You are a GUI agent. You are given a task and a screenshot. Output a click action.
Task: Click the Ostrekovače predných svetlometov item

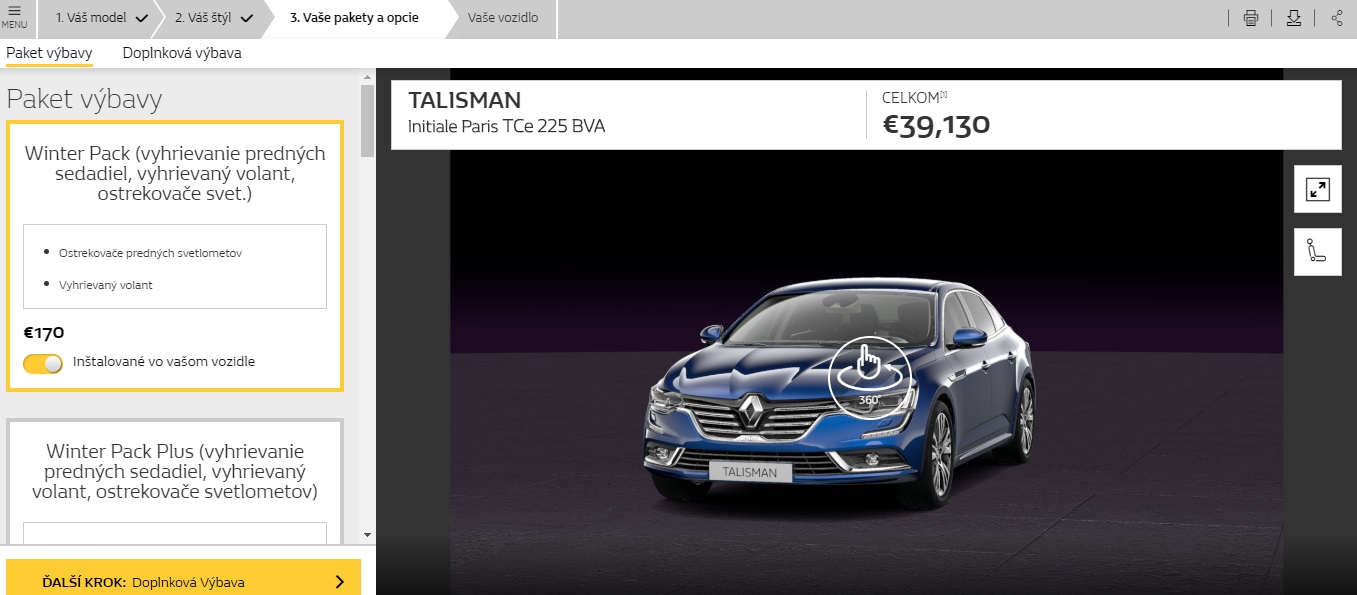(x=150, y=253)
